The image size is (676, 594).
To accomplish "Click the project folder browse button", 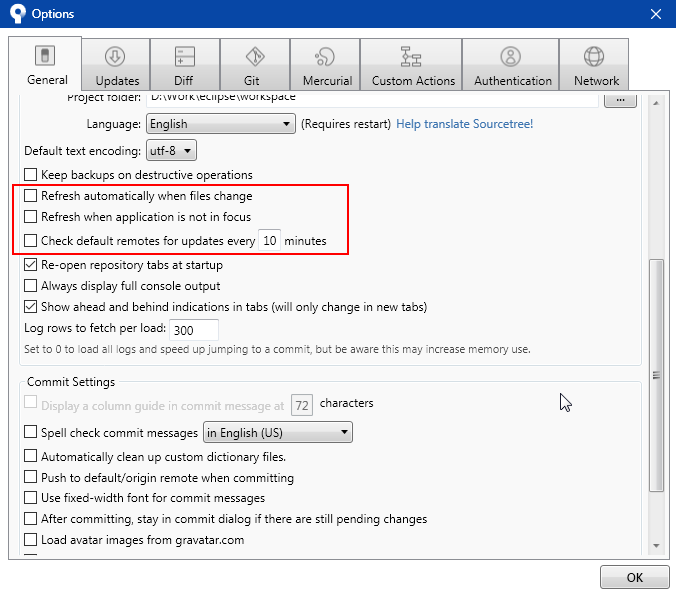I will [620, 100].
